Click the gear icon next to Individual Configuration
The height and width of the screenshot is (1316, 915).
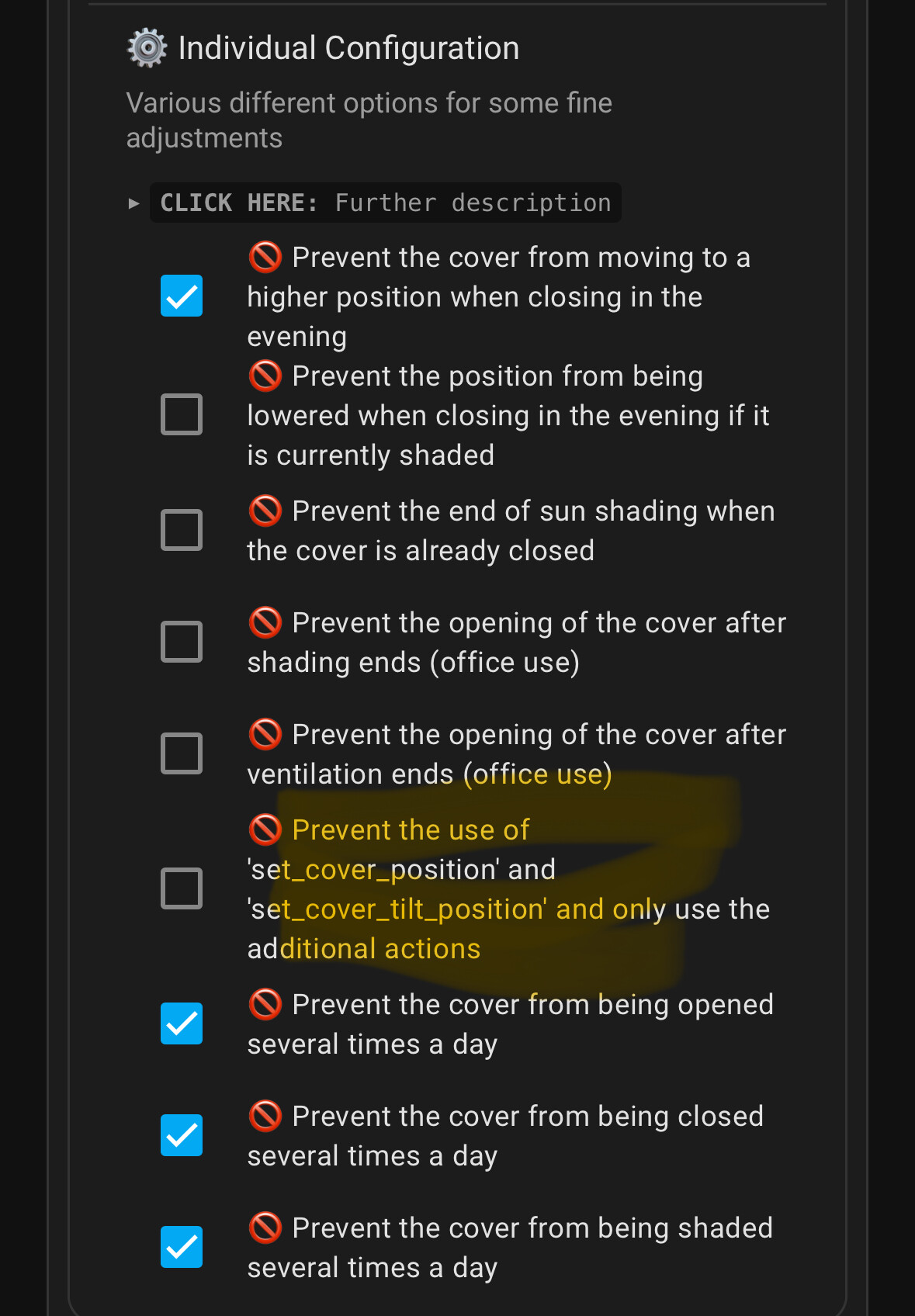click(x=145, y=47)
